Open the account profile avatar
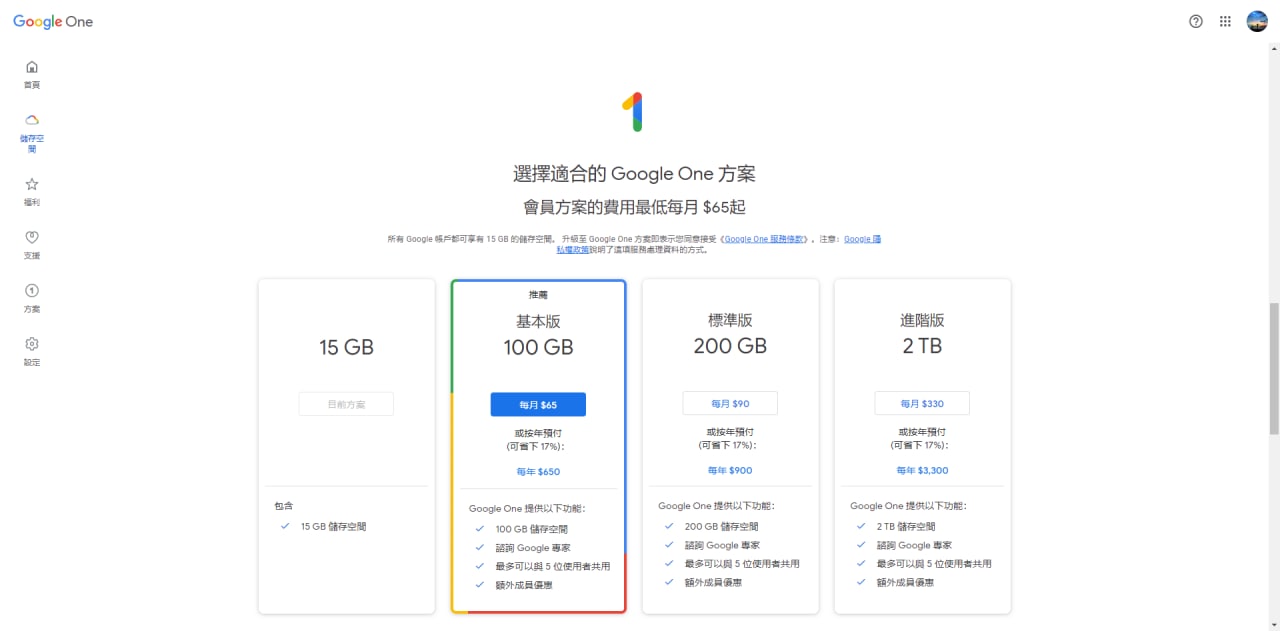 [x=1257, y=21]
